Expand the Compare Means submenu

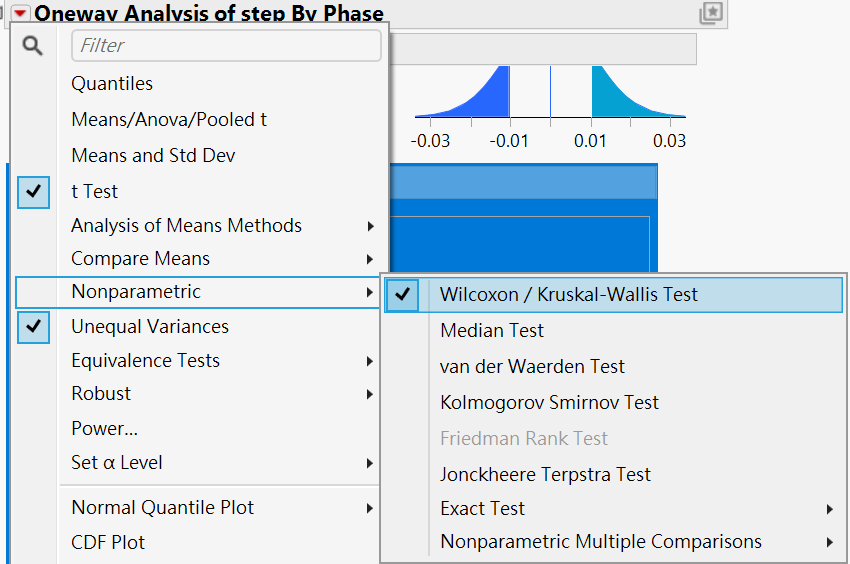pyautogui.click(x=140, y=259)
